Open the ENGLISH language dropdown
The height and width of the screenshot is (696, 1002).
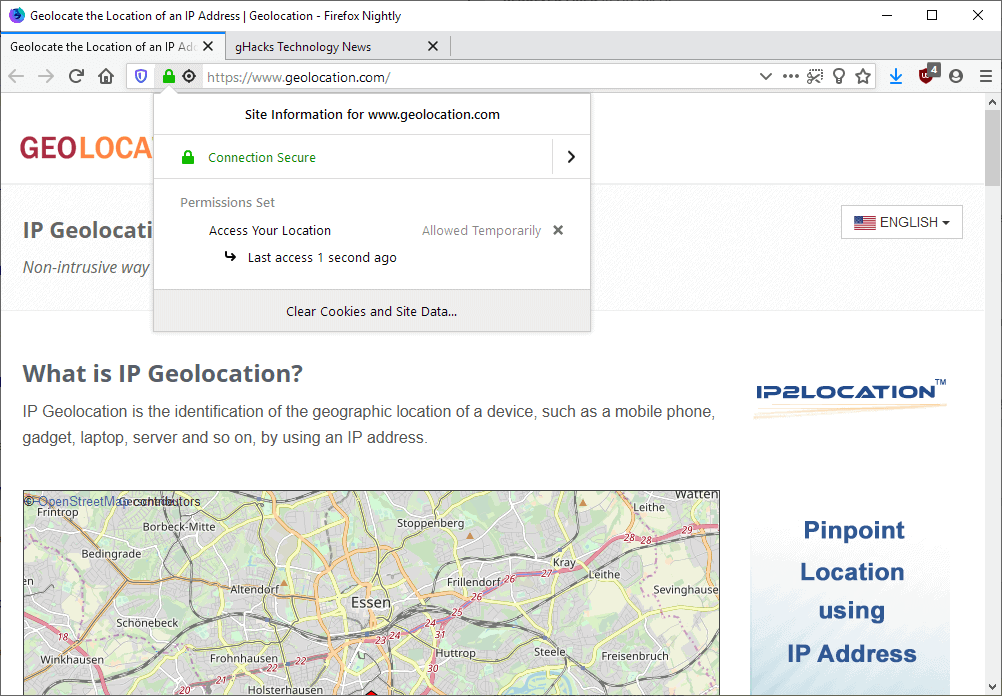click(901, 221)
